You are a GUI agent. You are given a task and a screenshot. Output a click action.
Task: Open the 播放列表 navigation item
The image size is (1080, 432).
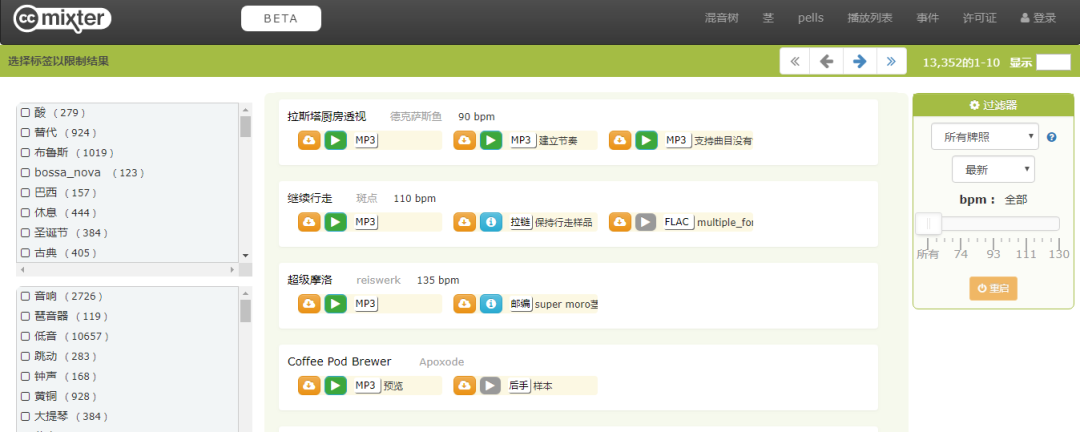click(x=870, y=18)
